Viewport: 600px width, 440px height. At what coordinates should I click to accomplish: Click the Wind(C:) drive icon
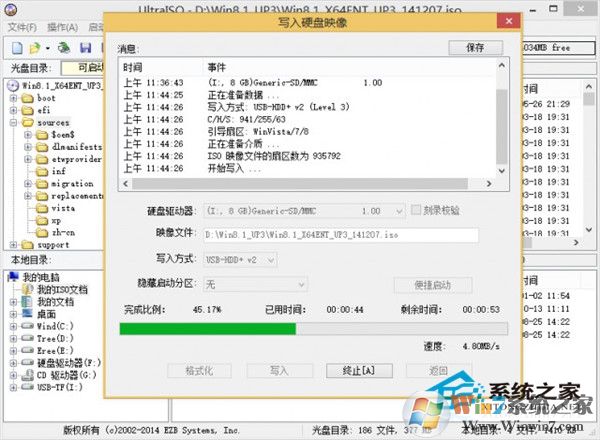pyautogui.click(x=28, y=326)
